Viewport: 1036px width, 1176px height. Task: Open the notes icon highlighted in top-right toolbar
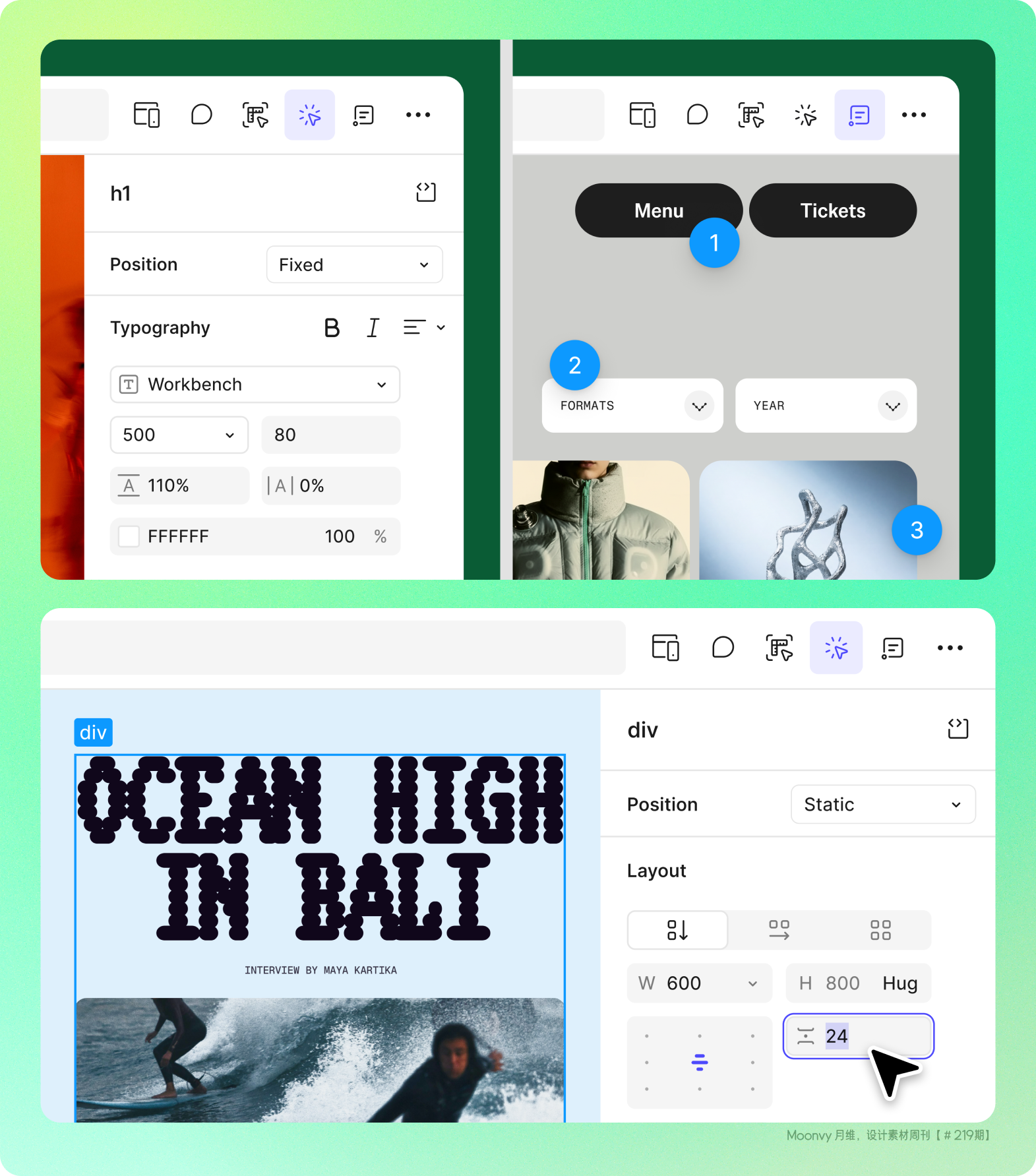[859, 115]
